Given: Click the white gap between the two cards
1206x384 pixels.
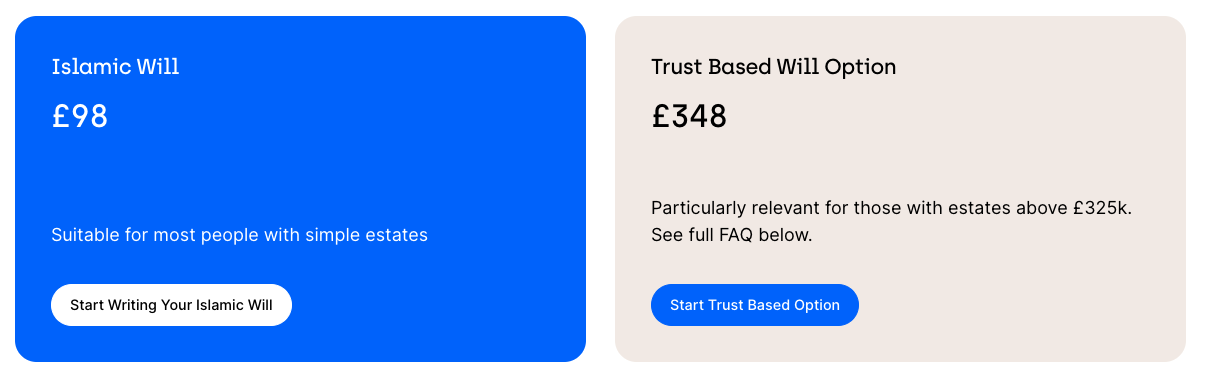Looking at the screenshot, I should pyautogui.click(x=600, y=190).
